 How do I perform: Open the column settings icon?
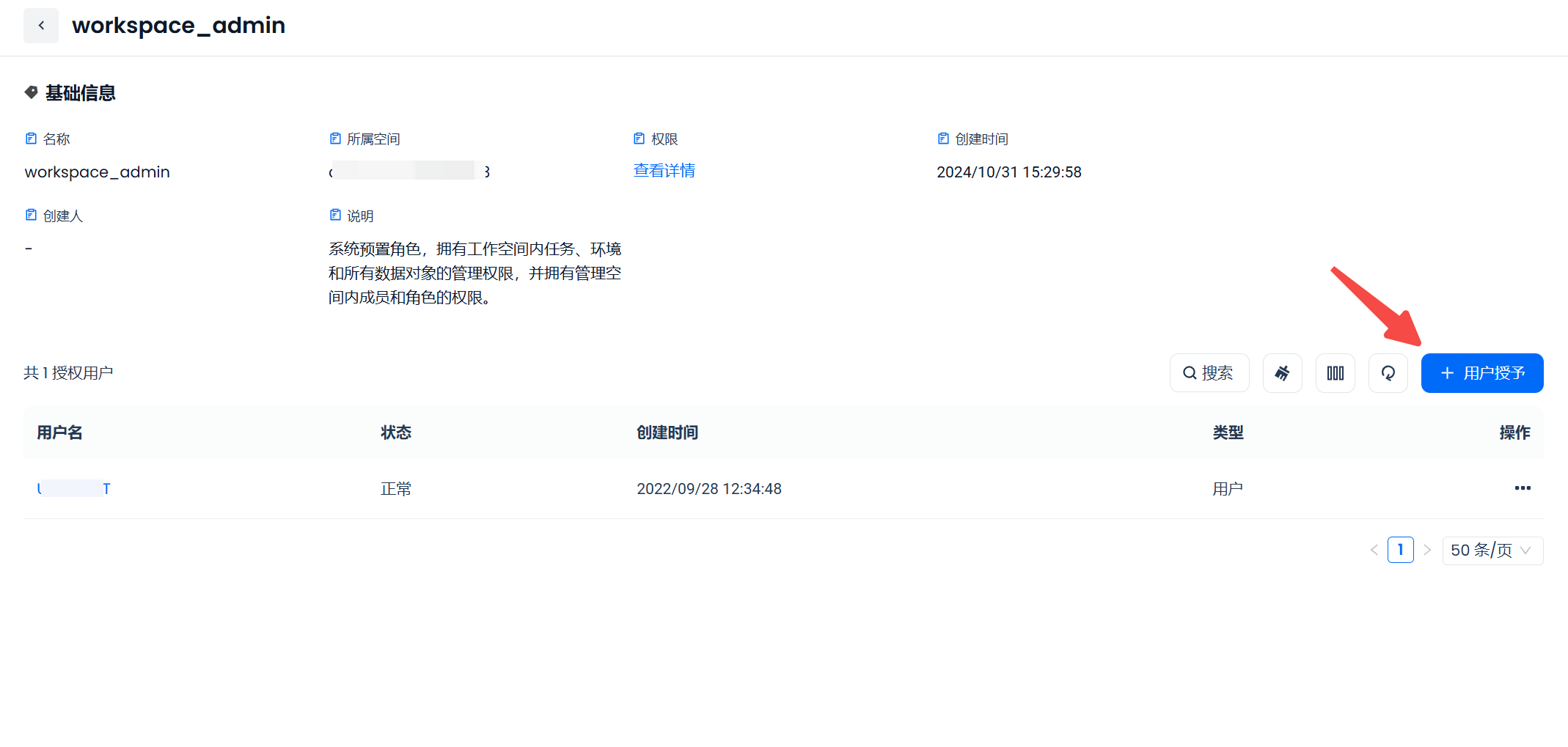click(1335, 373)
